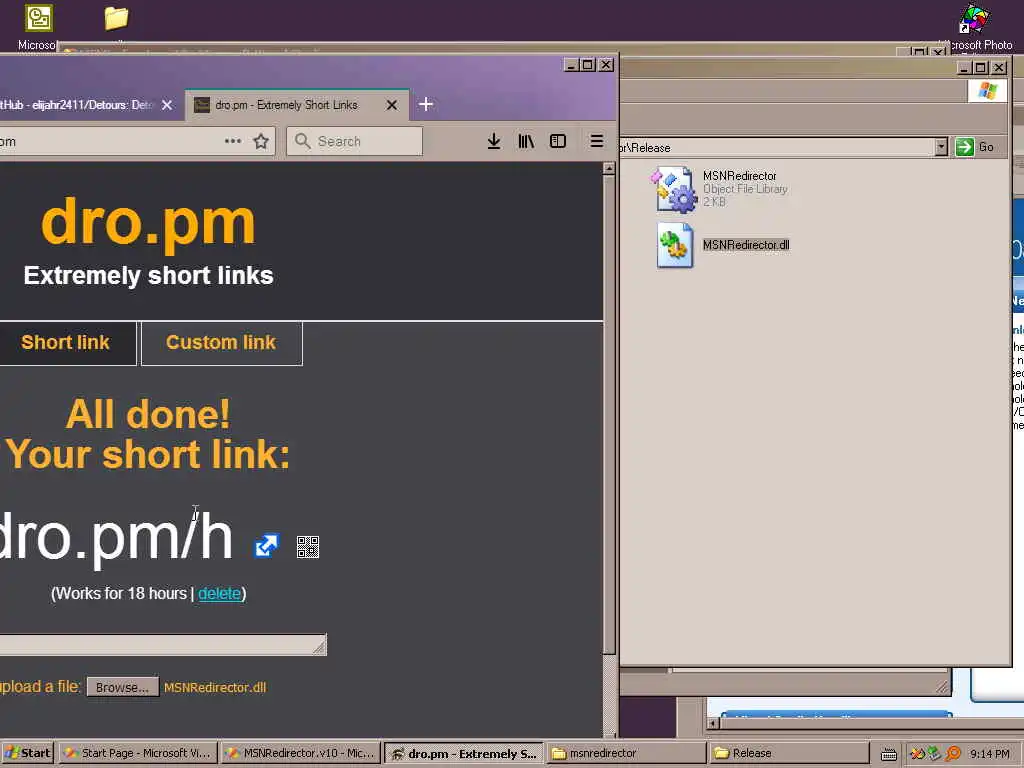Open the Microsoft desktop shortcut icon
This screenshot has width=1024, height=768.
39,18
